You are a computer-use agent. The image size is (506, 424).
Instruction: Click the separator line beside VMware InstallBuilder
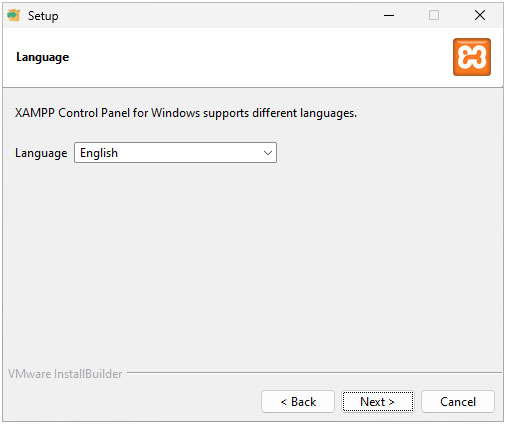pyautogui.click(x=314, y=373)
